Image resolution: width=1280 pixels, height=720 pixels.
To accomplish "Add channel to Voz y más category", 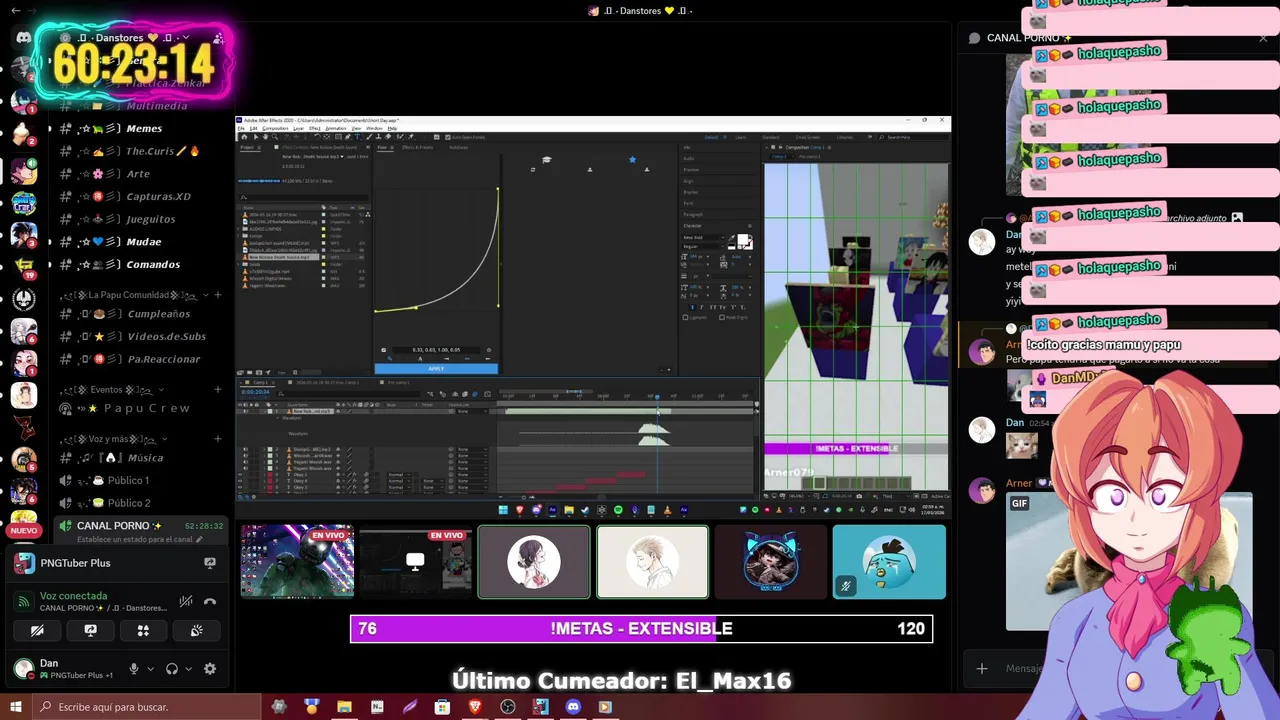I will pos(218,439).
